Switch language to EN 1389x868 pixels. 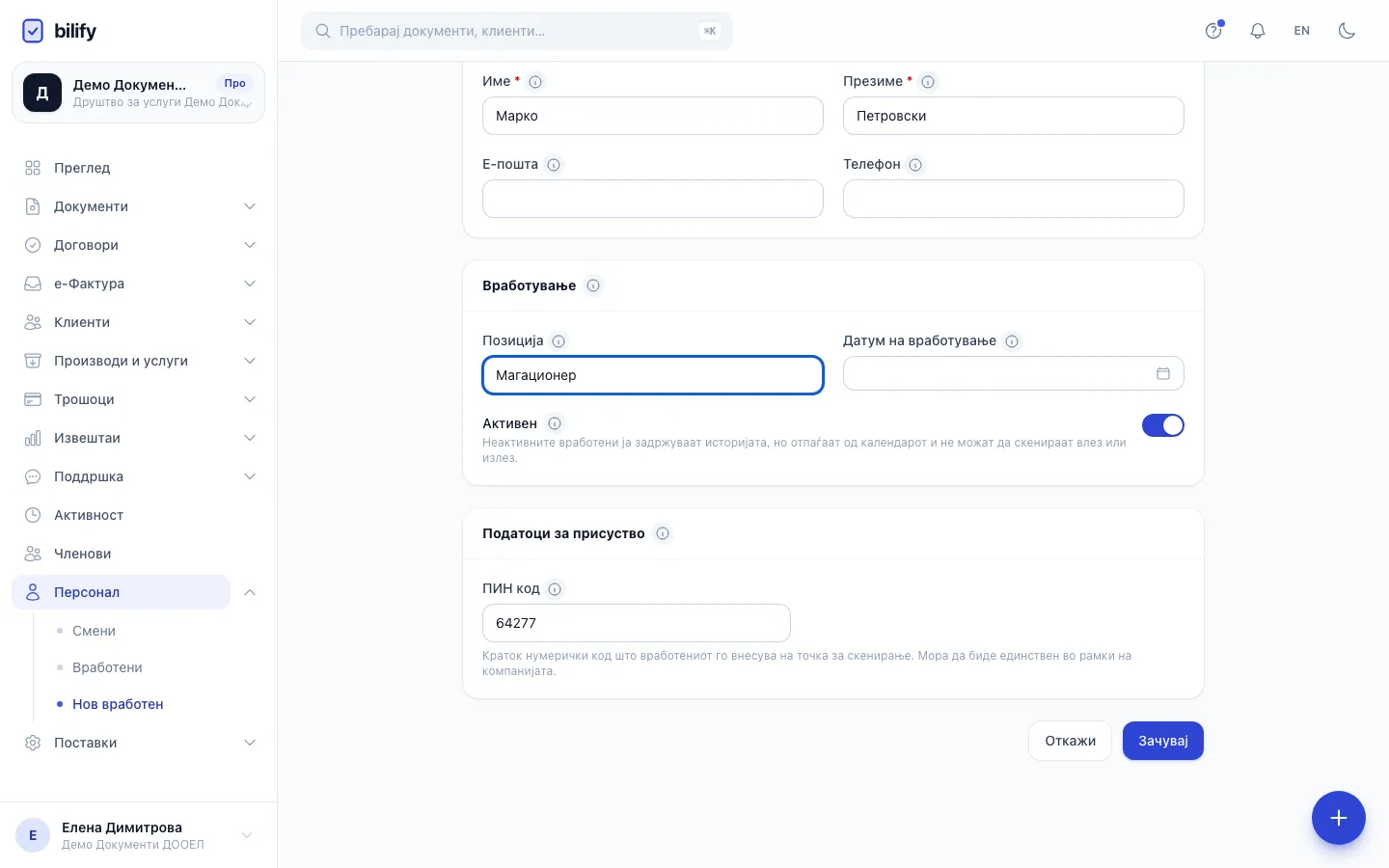click(1302, 31)
